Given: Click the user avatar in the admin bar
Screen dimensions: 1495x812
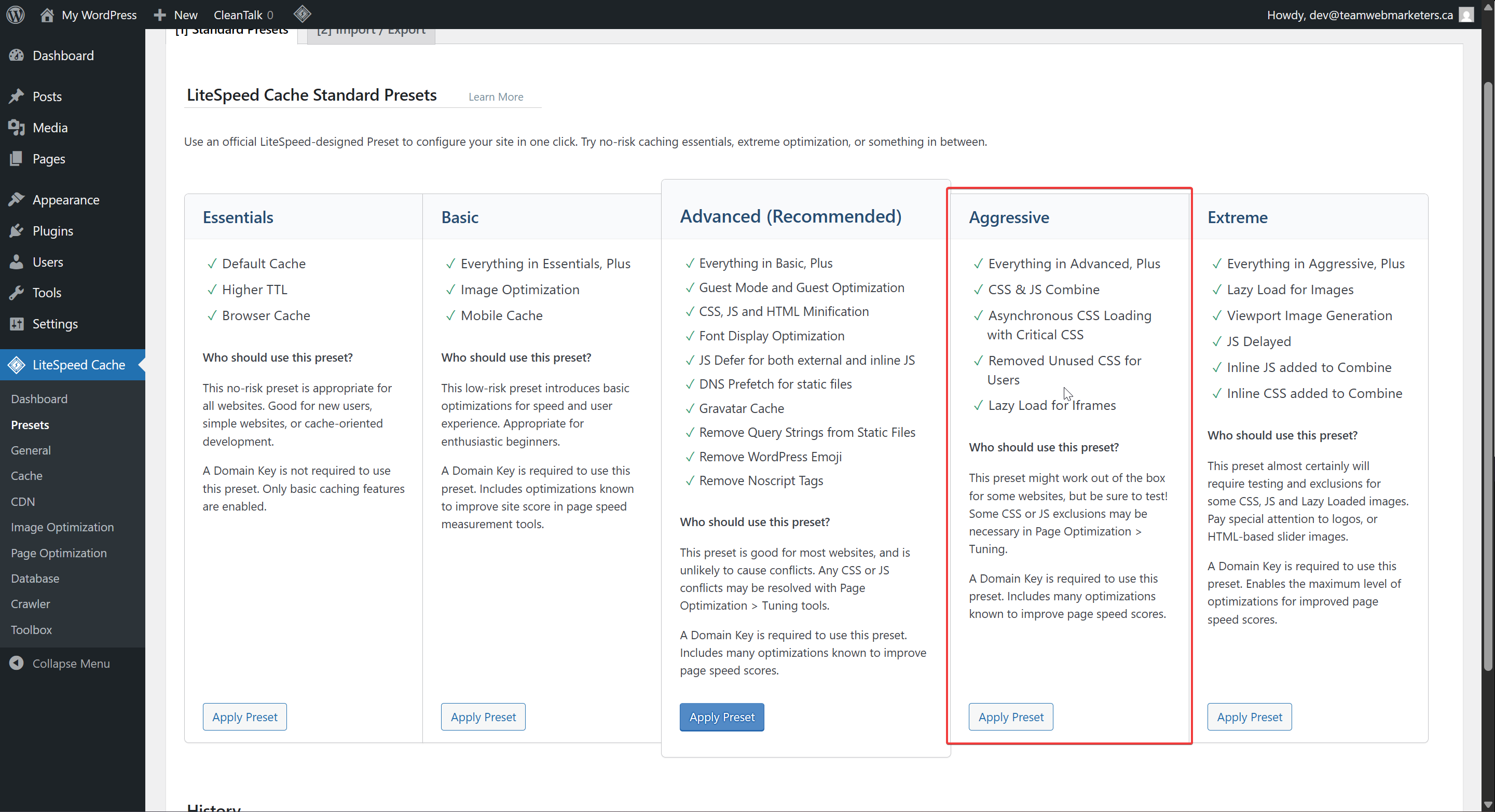Looking at the screenshot, I should [1466, 15].
